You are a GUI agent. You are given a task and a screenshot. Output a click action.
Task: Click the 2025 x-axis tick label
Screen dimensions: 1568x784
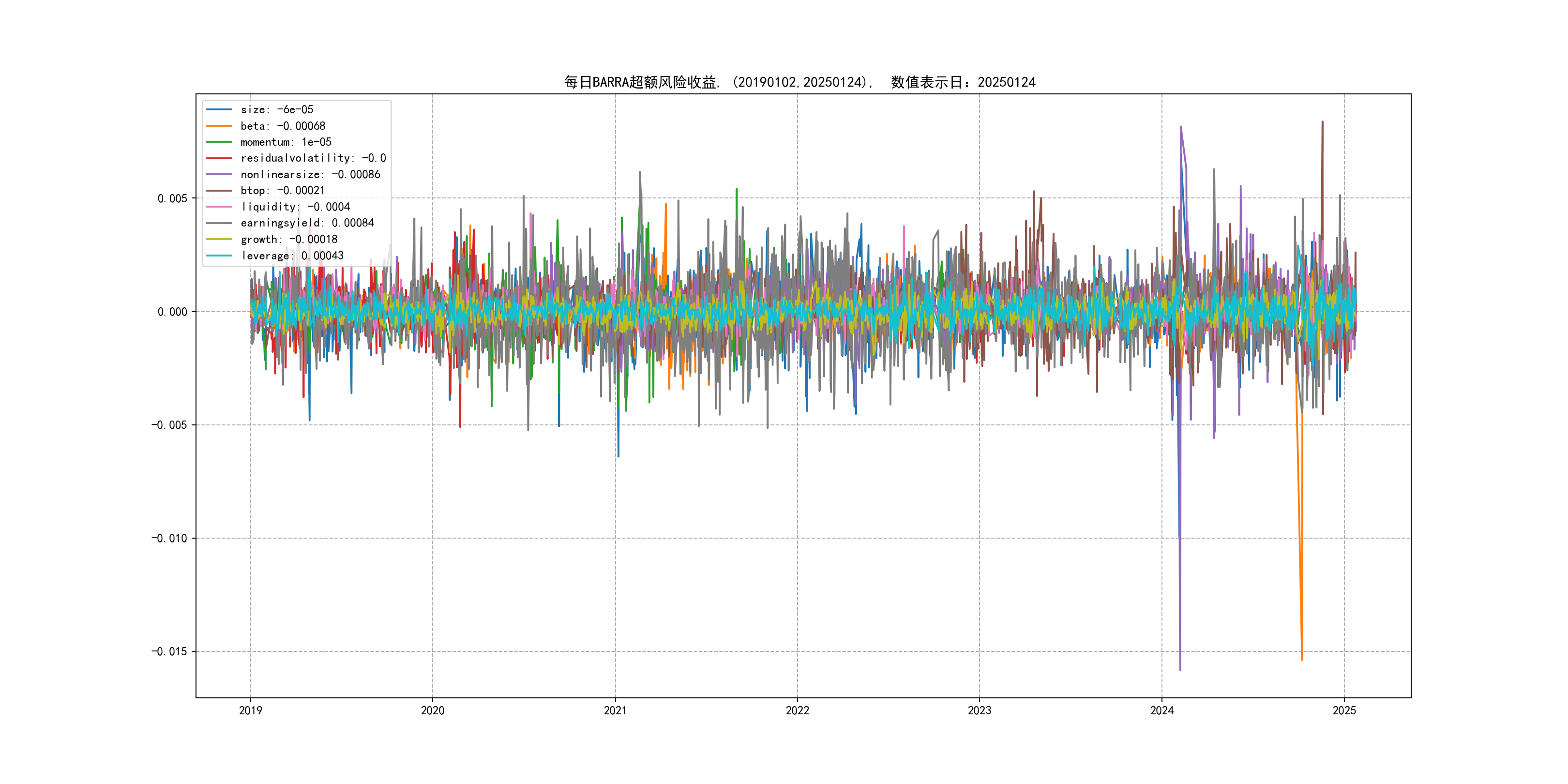coord(1344,710)
